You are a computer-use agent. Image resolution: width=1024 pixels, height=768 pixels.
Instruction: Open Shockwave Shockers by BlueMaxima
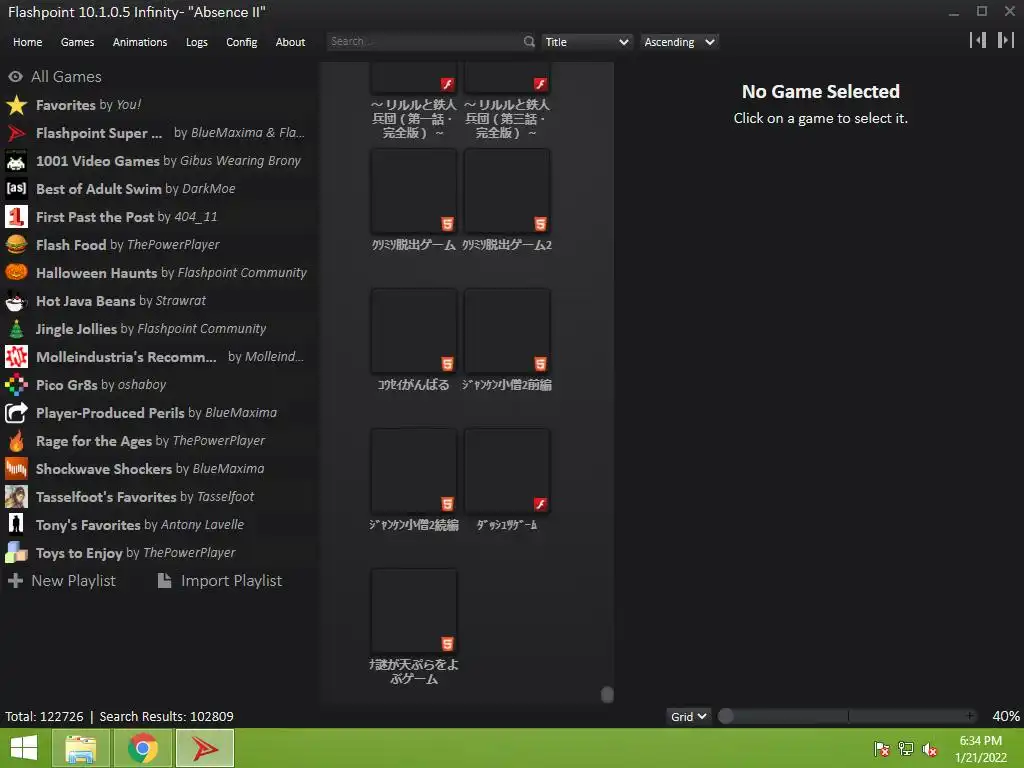160,469
